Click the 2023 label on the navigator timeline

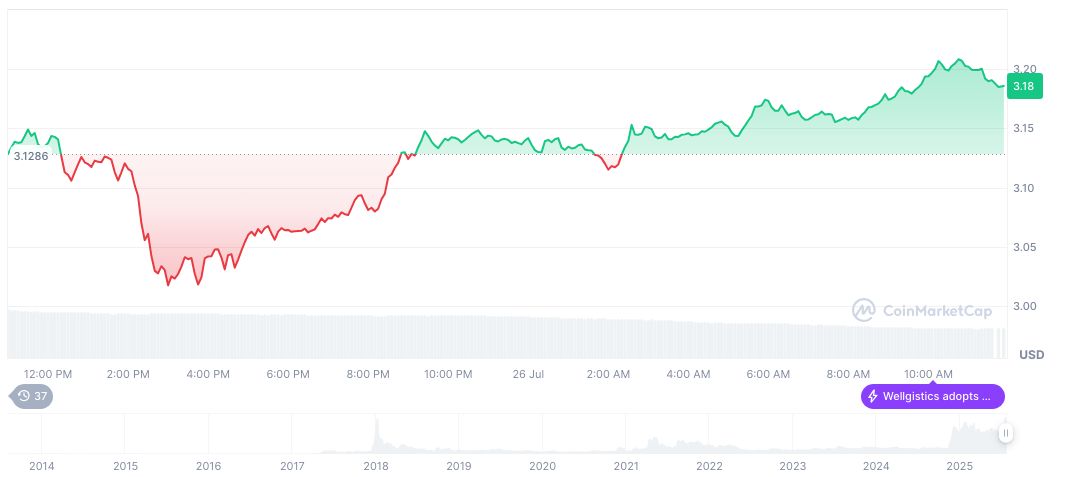[x=792, y=466]
